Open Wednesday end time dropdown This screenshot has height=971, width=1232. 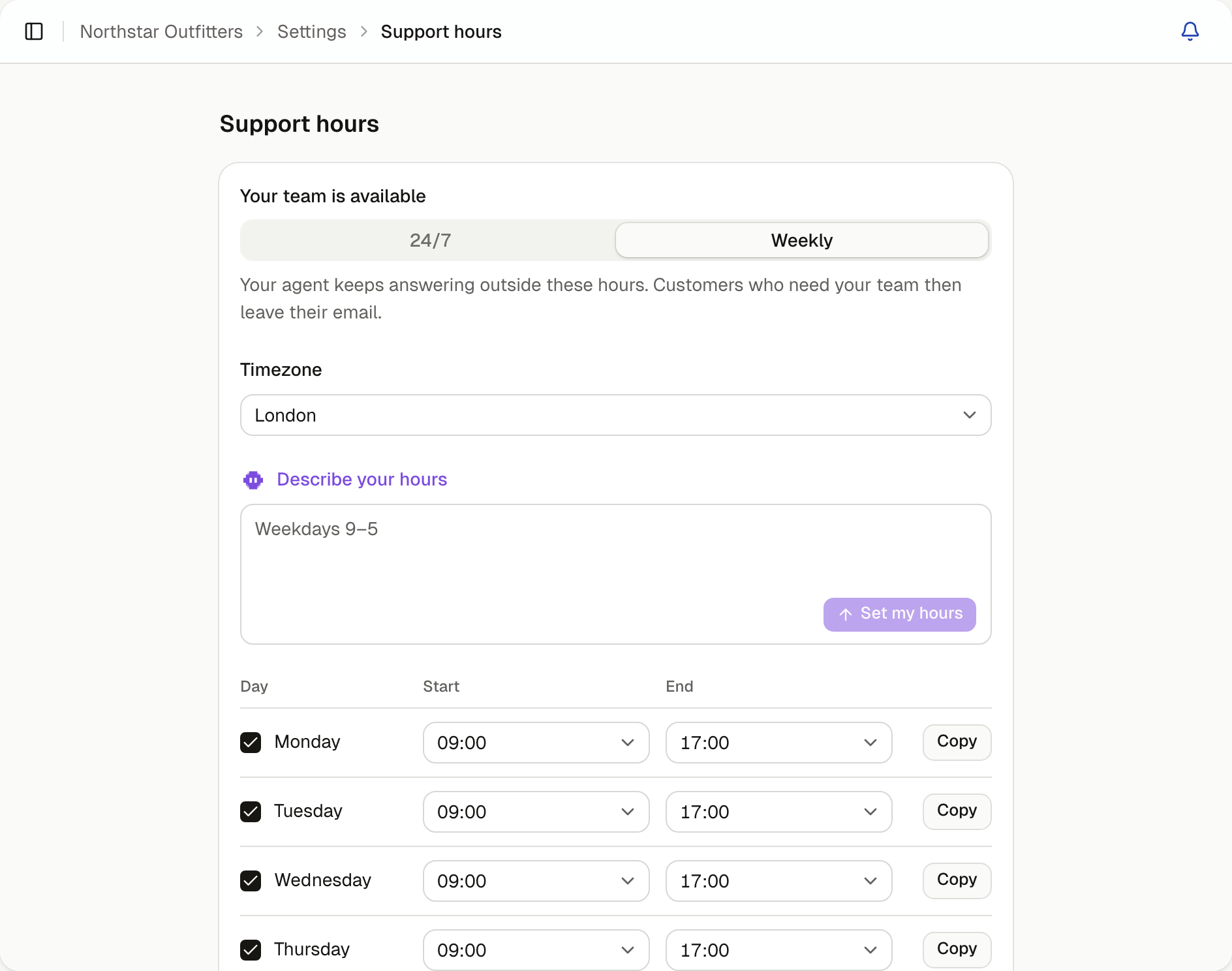coord(779,881)
